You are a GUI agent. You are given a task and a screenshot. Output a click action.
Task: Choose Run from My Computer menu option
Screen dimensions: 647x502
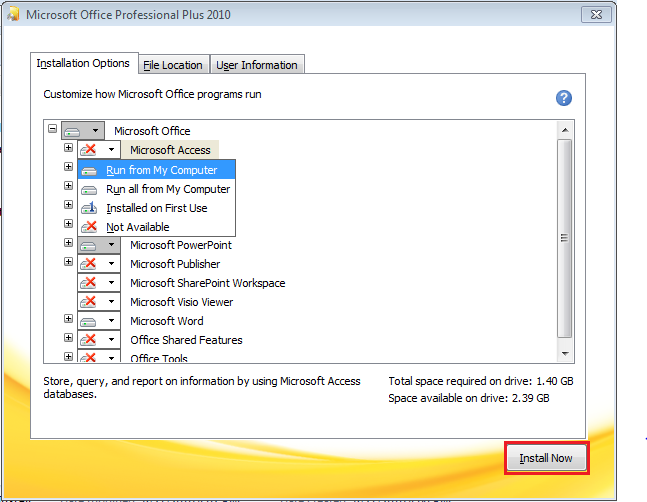pyautogui.click(x=156, y=170)
